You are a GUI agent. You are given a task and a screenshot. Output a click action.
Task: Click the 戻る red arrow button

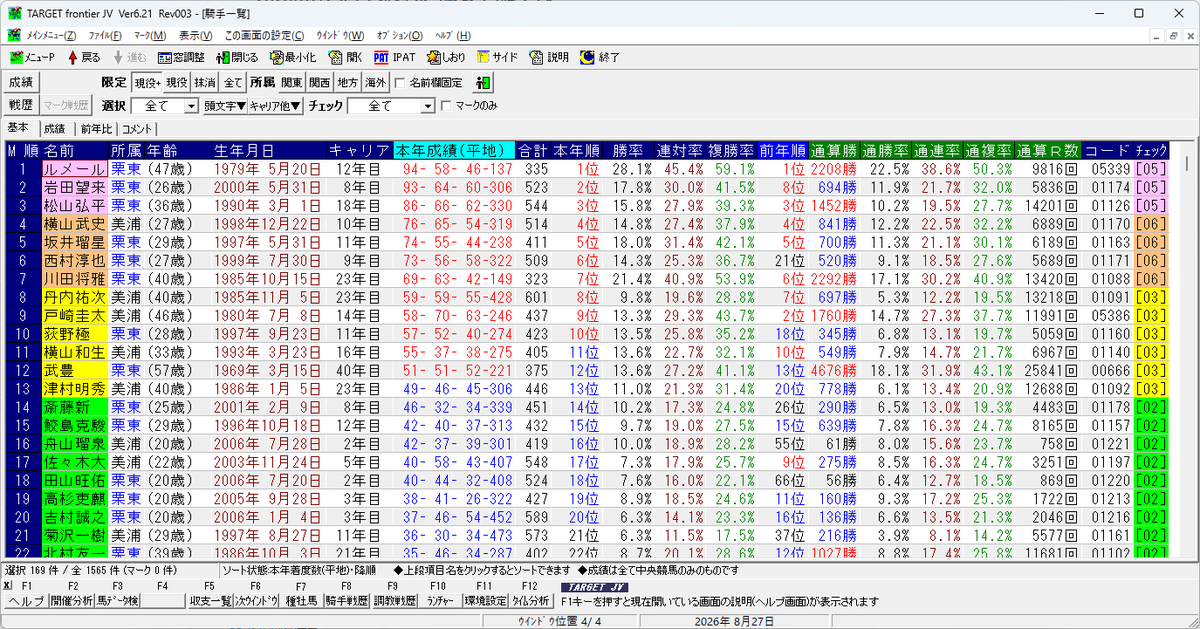pyautogui.click(x=84, y=57)
